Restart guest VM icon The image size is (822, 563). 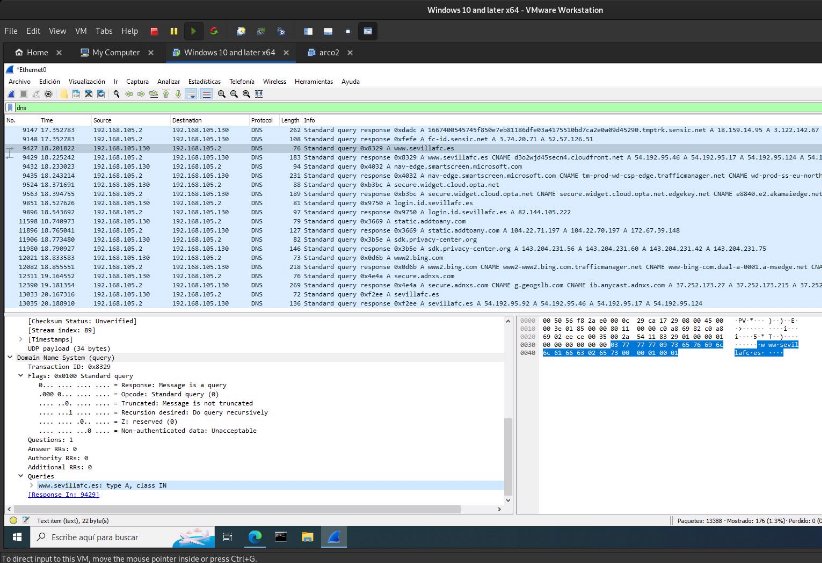[x=214, y=31]
